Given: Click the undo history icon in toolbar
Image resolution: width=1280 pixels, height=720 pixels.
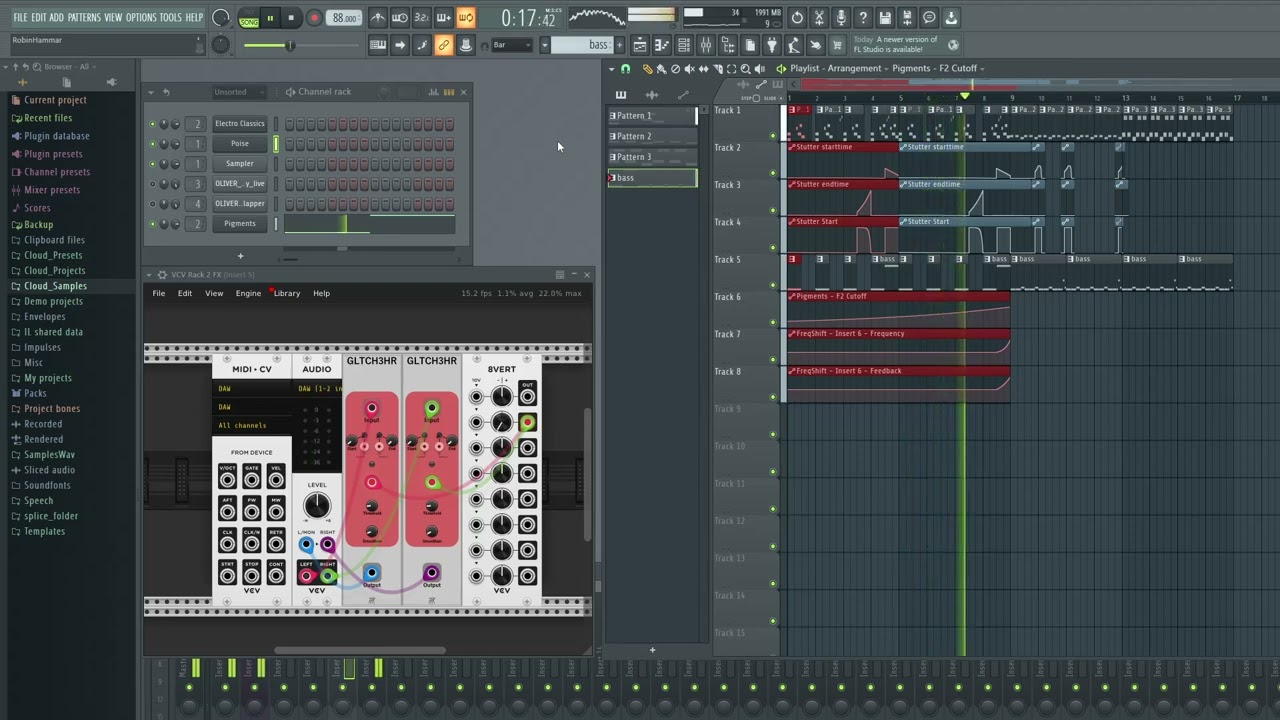Looking at the screenshot, I should coord(797,18).
